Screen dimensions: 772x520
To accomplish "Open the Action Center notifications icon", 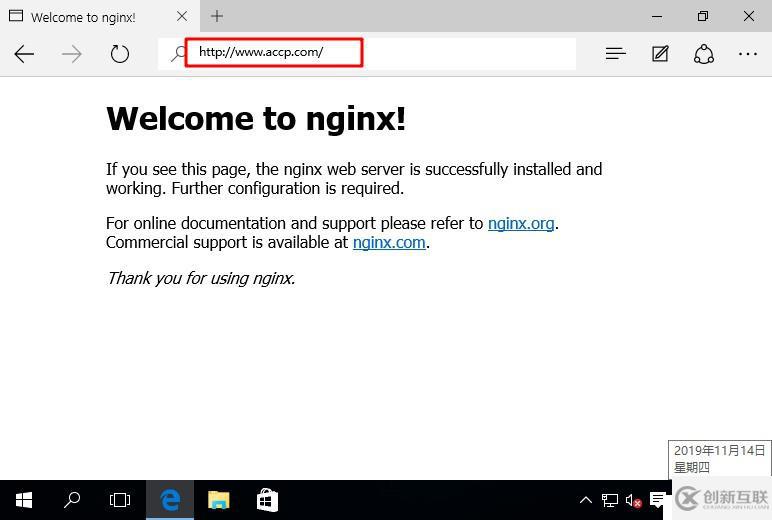I will 657,500.
